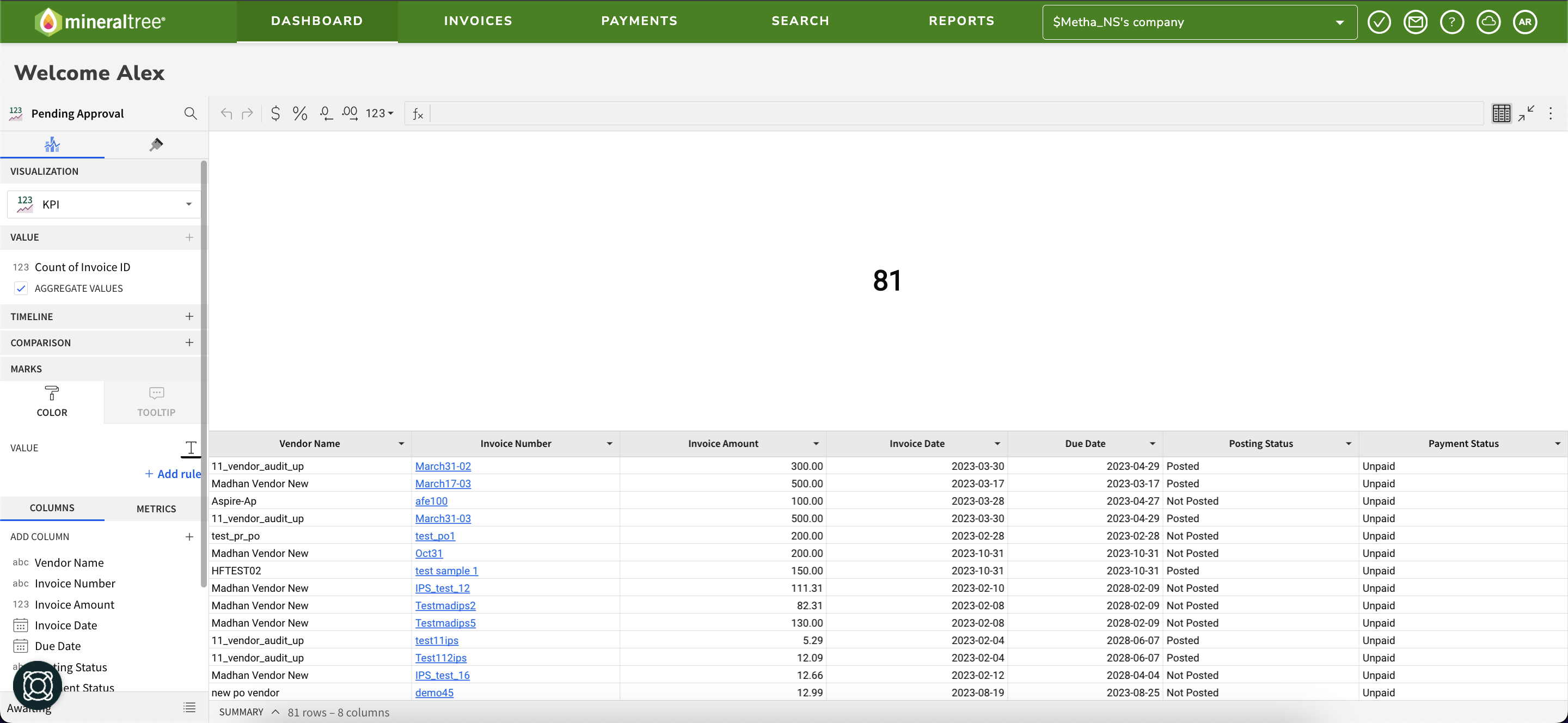Uncheck the Aggregate Values checkbox
Image resolution: width=1568 pixels, height=723 pixels.
(x=21, y=289)
